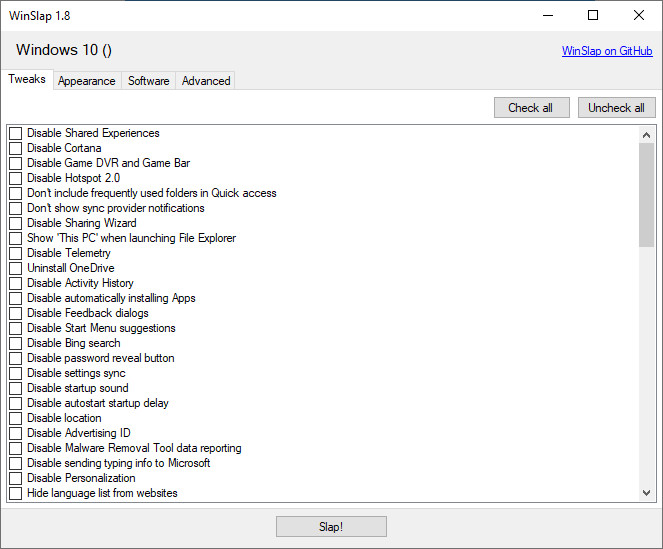Viewport: 663px width, 549px height.
Task: Tick Disable startup sound
Action: [16, 388]
